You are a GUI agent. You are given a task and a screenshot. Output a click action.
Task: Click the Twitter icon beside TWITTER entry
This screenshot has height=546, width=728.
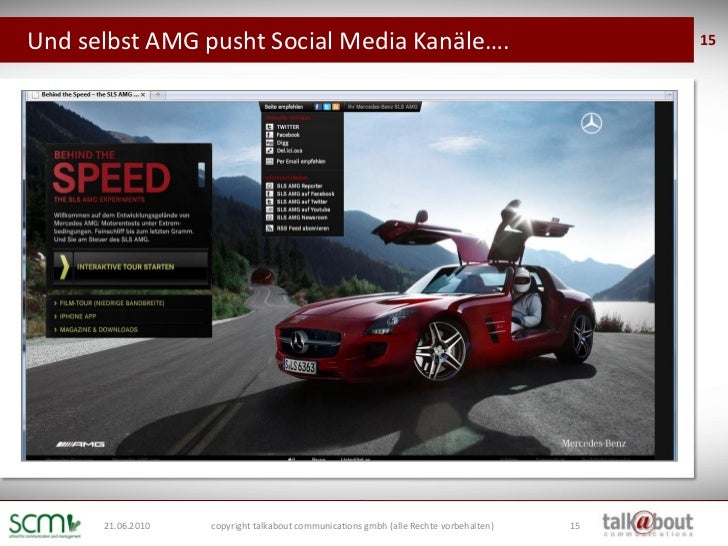click(x=269, y=127)
